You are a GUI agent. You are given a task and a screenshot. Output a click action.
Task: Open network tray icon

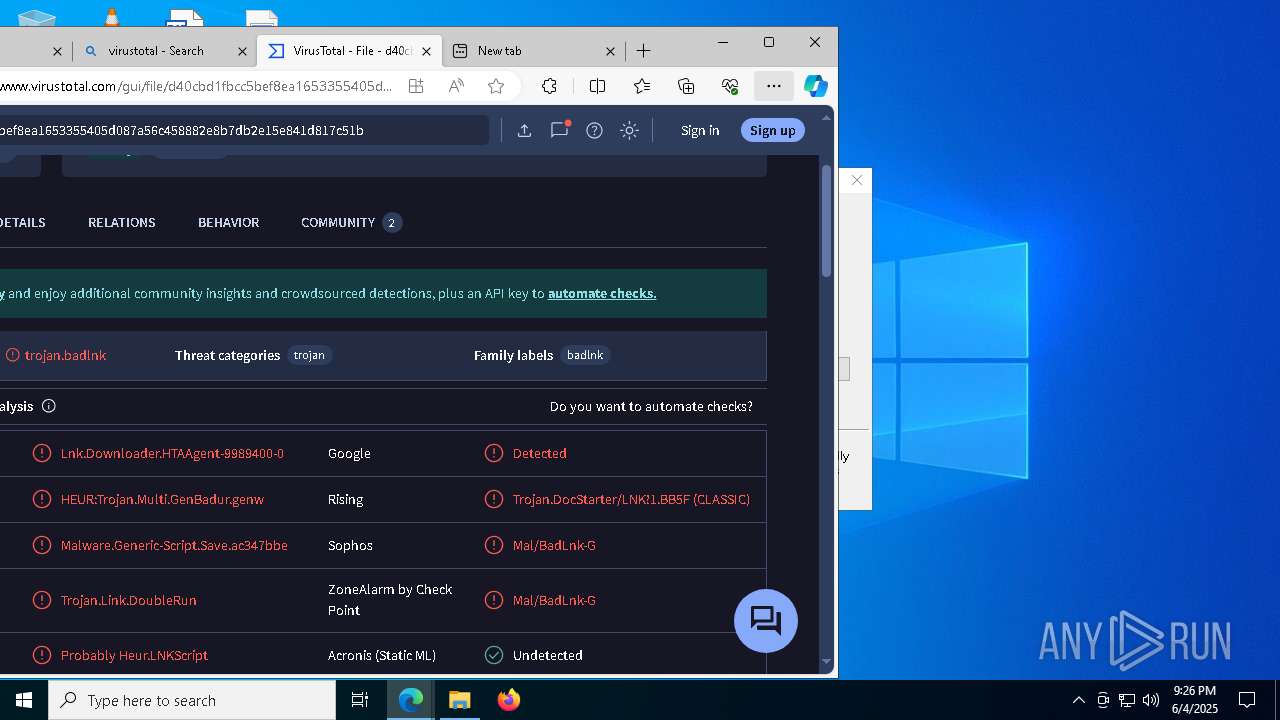[1127, 700]
